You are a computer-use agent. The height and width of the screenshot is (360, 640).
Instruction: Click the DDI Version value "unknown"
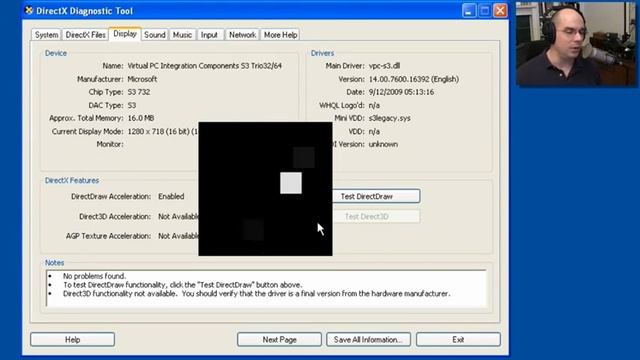[383, 144]
